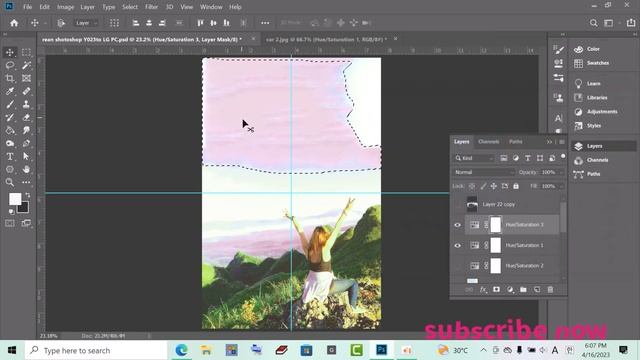The image size is (640, 360).
Task: Open the Swatches panel
Action: click(x=598, y=63)
